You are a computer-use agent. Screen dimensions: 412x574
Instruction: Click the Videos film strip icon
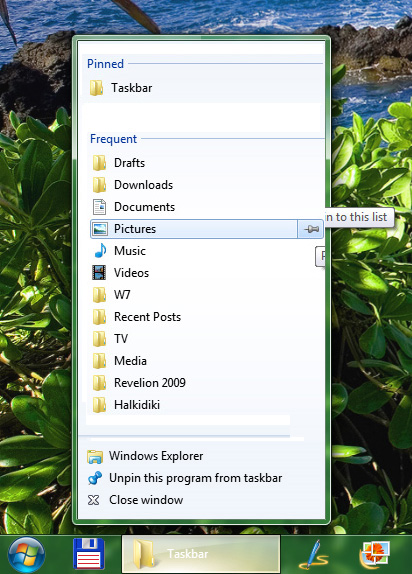(99, 273)
